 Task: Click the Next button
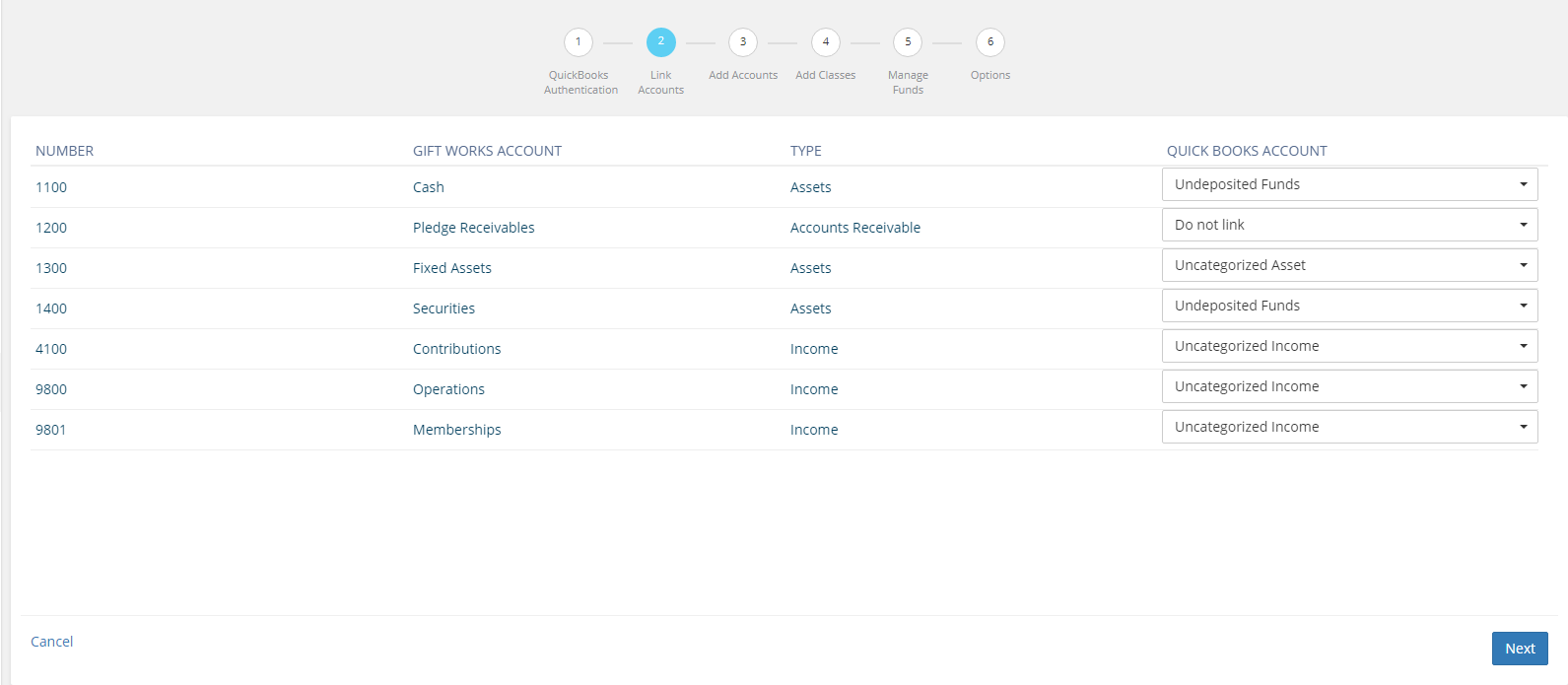[x=1520, y=649]
